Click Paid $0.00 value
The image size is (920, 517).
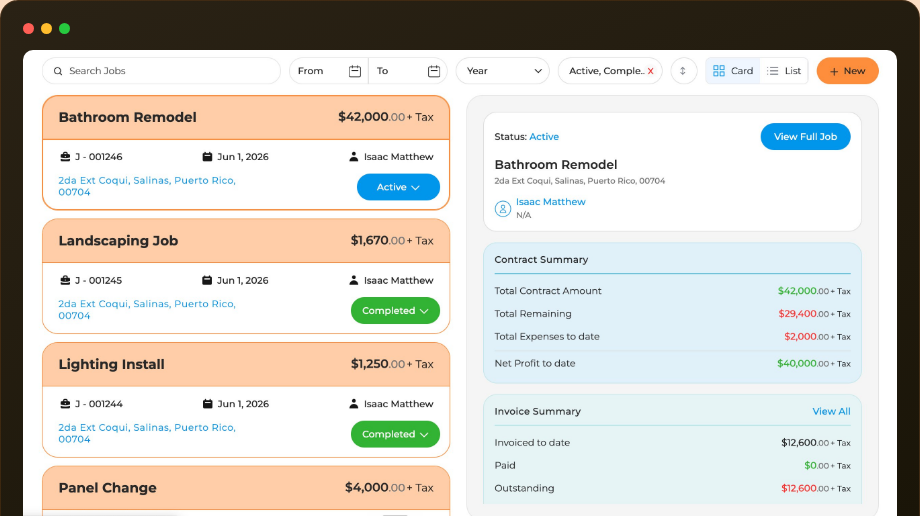point(827,465)
